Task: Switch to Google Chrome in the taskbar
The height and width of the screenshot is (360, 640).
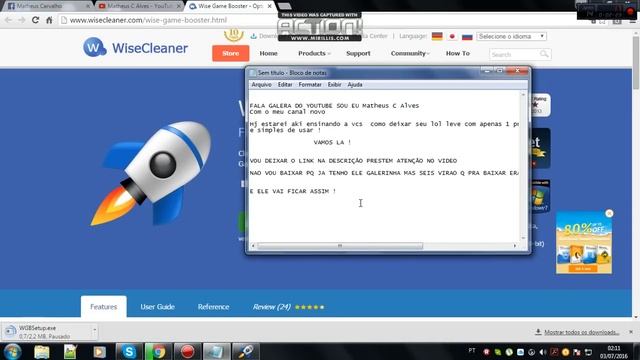Action: [x=158, y=352]
